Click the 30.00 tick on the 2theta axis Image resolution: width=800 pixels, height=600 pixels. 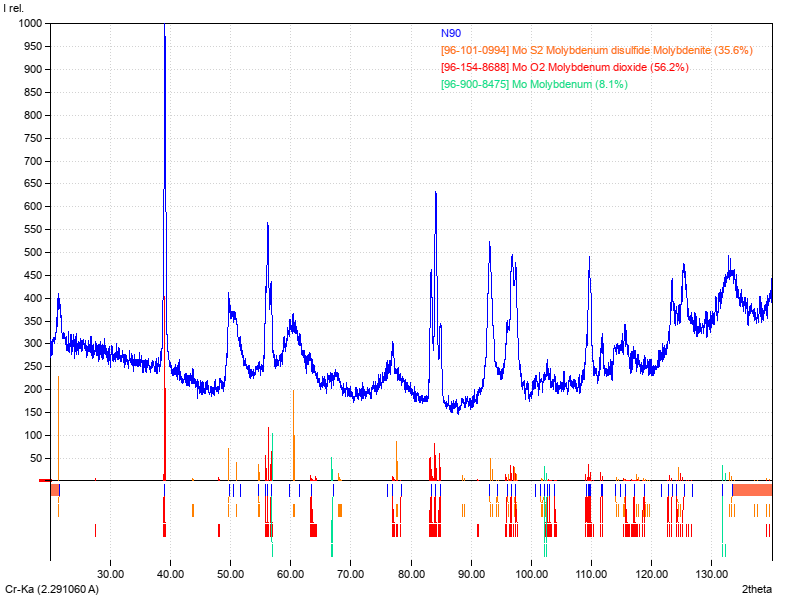[110, 575]
